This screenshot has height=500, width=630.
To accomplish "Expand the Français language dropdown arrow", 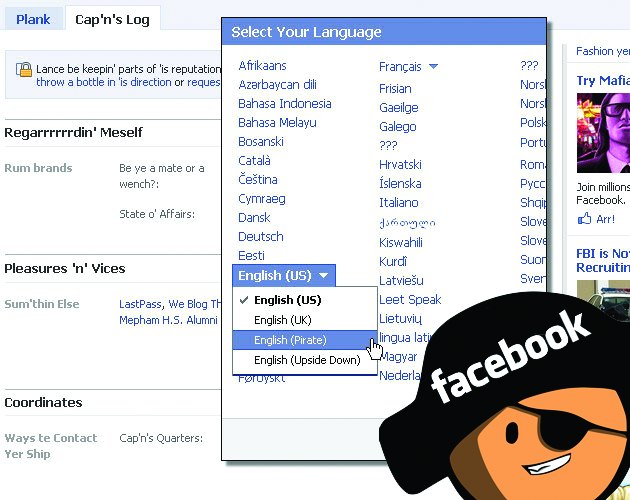I will 433,66.
